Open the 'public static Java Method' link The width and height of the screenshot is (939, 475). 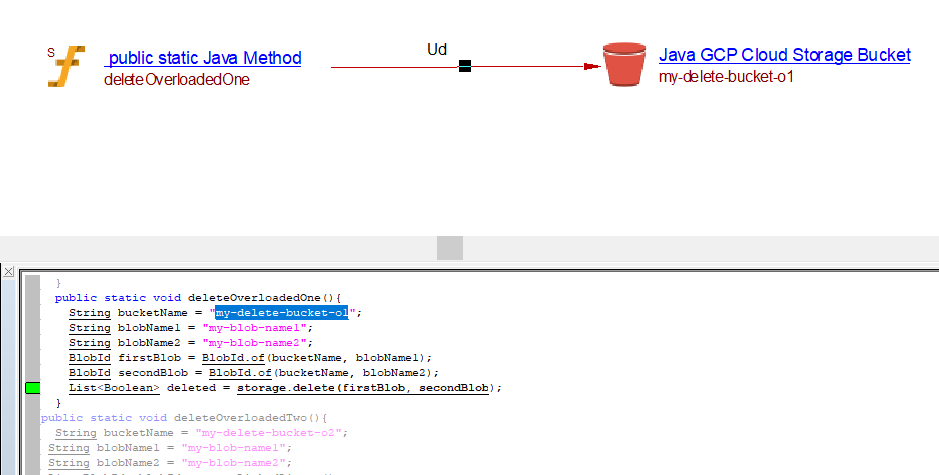pyautogui.click(x=204, y=58)
